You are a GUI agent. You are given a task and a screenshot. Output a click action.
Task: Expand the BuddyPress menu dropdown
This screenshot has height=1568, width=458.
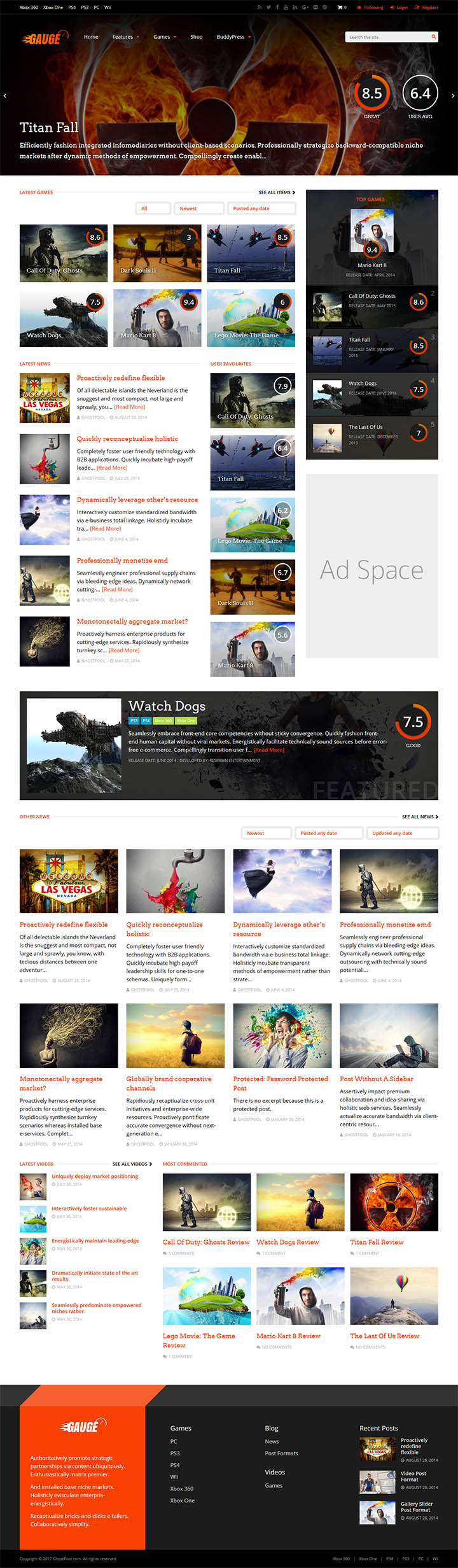point(233,37)
